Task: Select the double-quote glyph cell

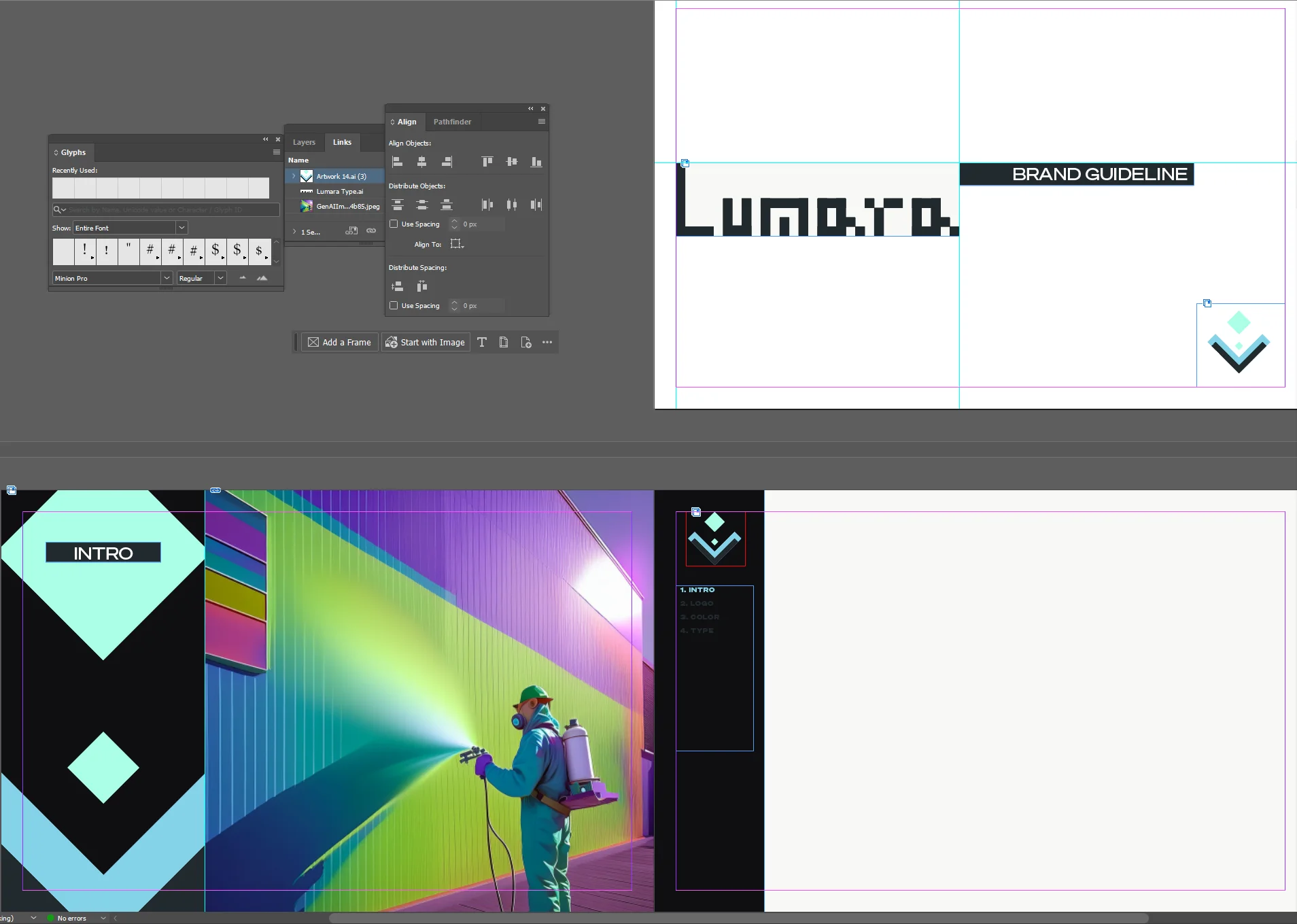Action: tap(128, 251)
